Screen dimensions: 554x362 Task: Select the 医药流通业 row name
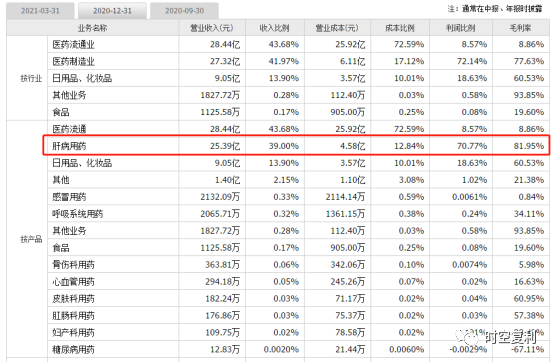(73, 44)
